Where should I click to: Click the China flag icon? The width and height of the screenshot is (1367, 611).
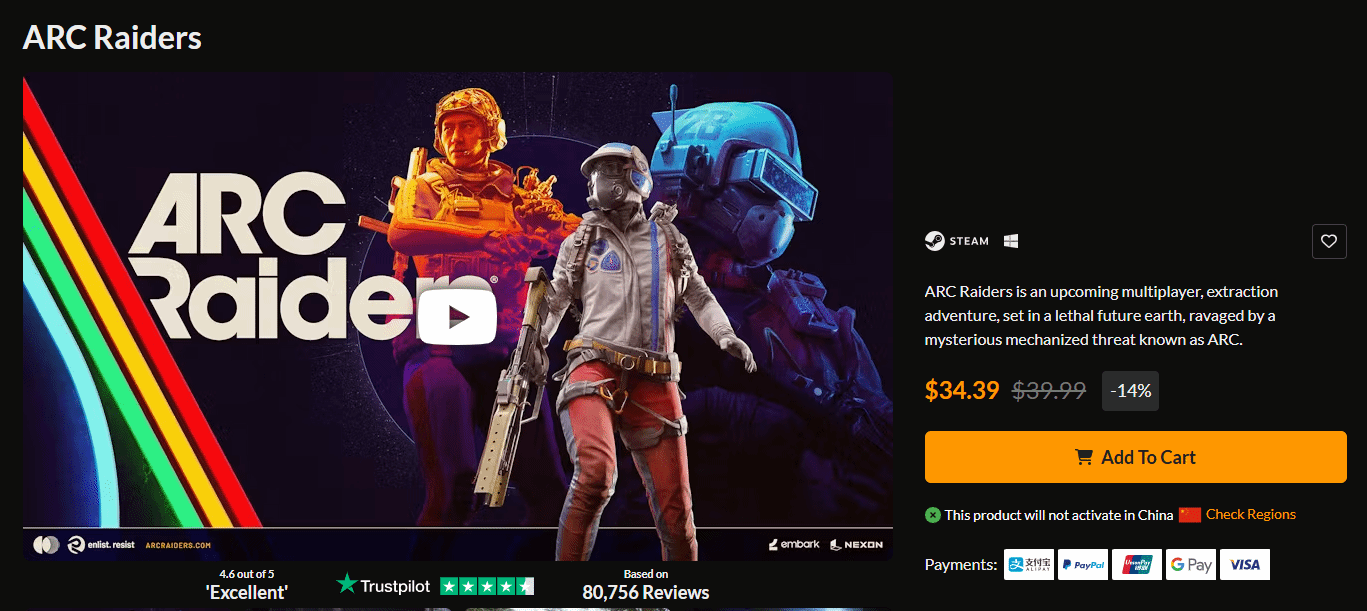1189,514
